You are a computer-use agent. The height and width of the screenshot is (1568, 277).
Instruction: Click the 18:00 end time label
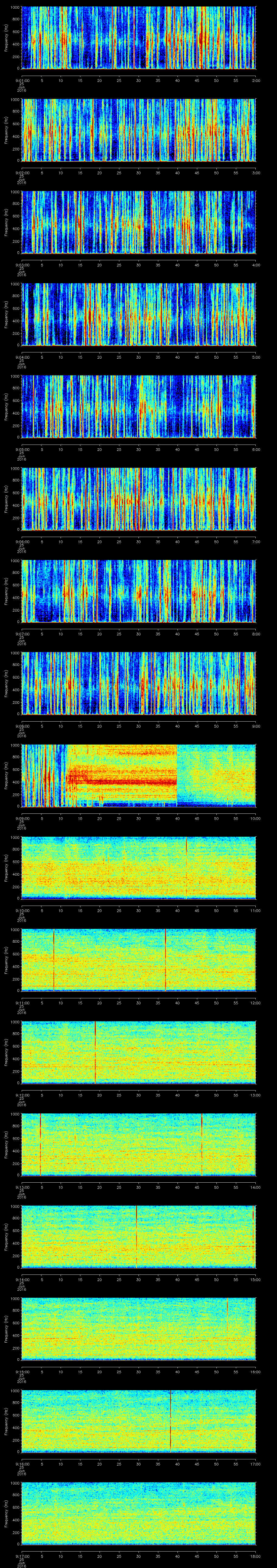tap(255, 1556)
